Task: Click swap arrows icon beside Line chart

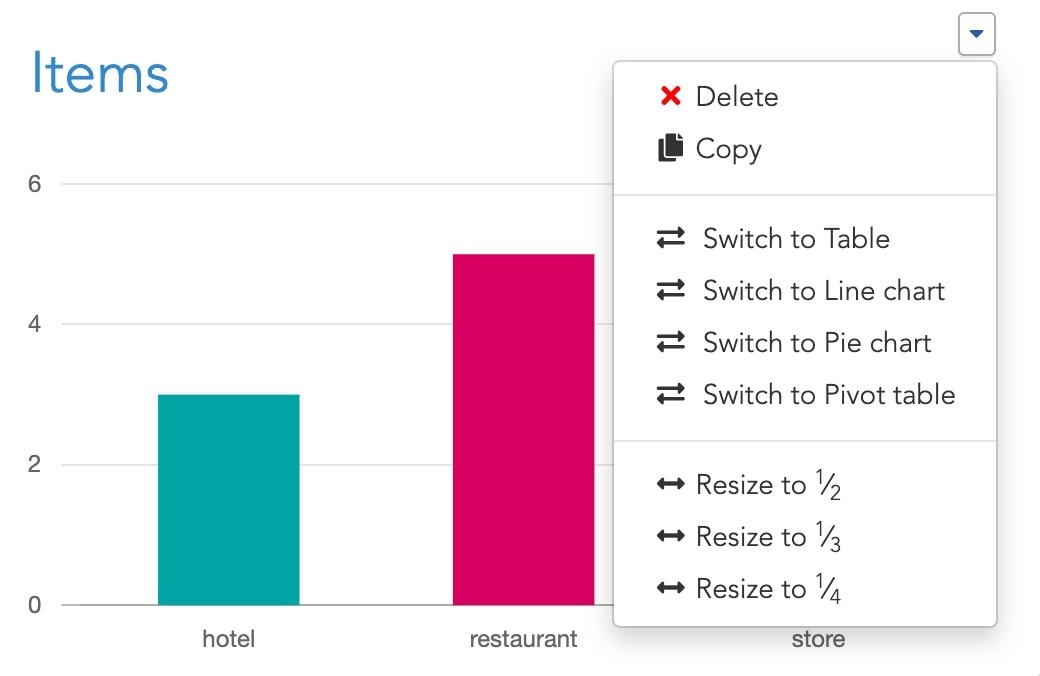Action: [671, 291]
